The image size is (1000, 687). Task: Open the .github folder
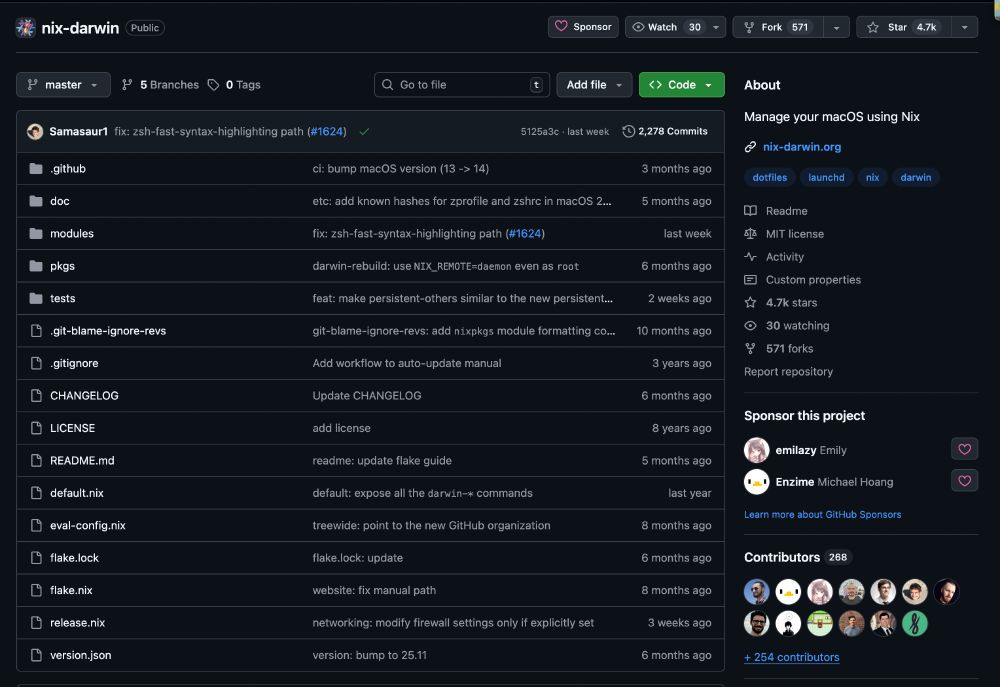tap(68, 168)
